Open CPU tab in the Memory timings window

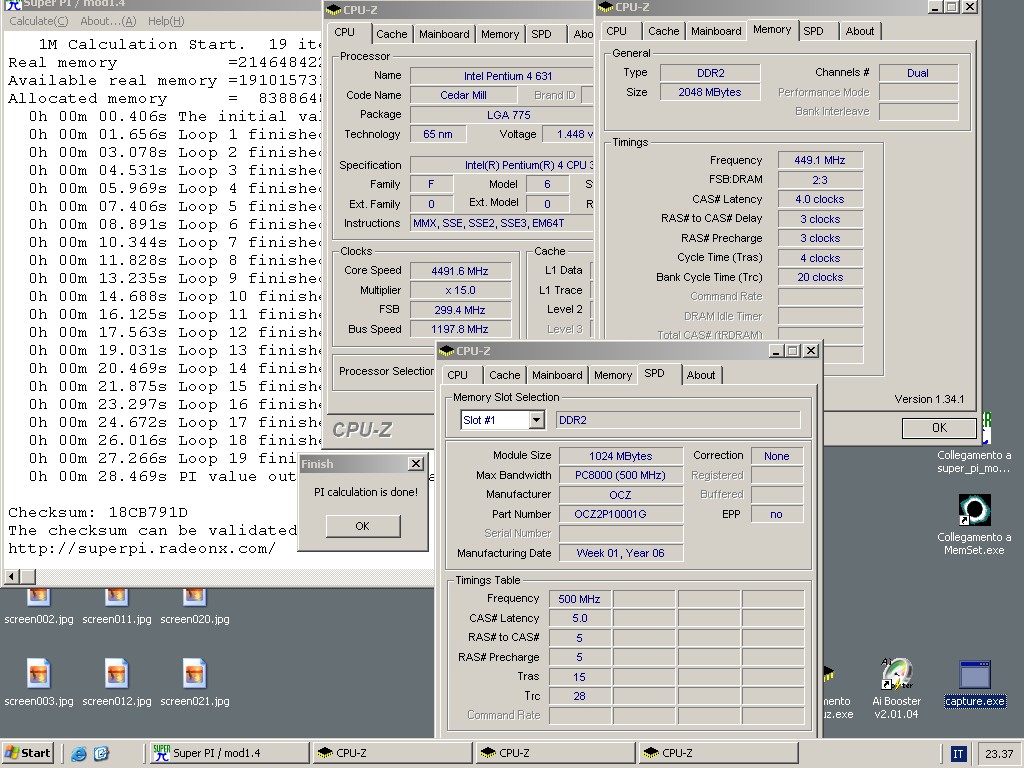pyautogui.click(x=616, y=31)
